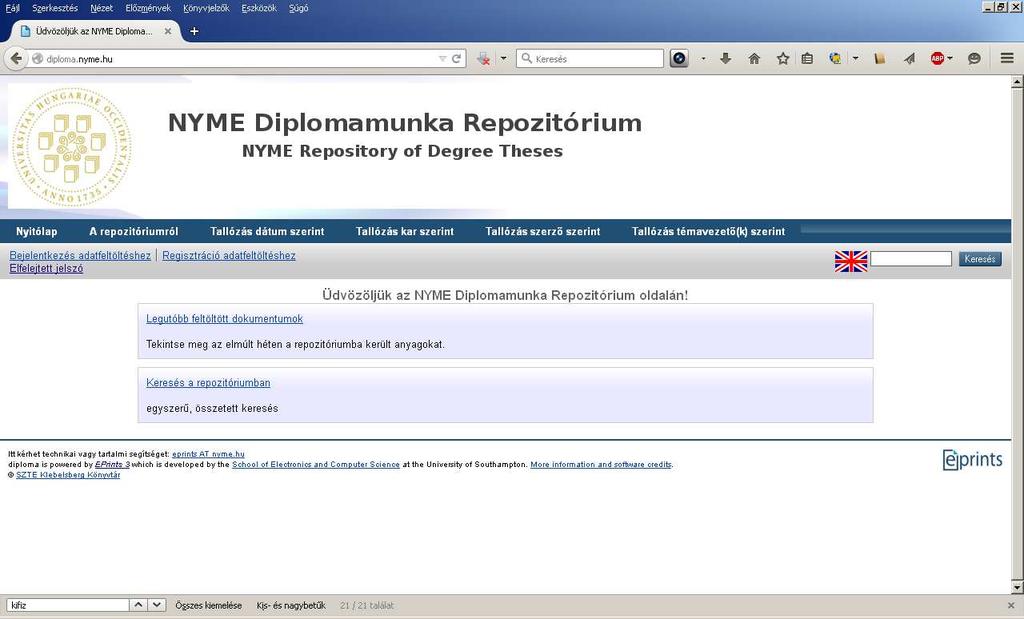Image resolution: width=1024 pixels, height=619 pixels.
Task: Open More information and software credits link
Action: tap(601, 464)
